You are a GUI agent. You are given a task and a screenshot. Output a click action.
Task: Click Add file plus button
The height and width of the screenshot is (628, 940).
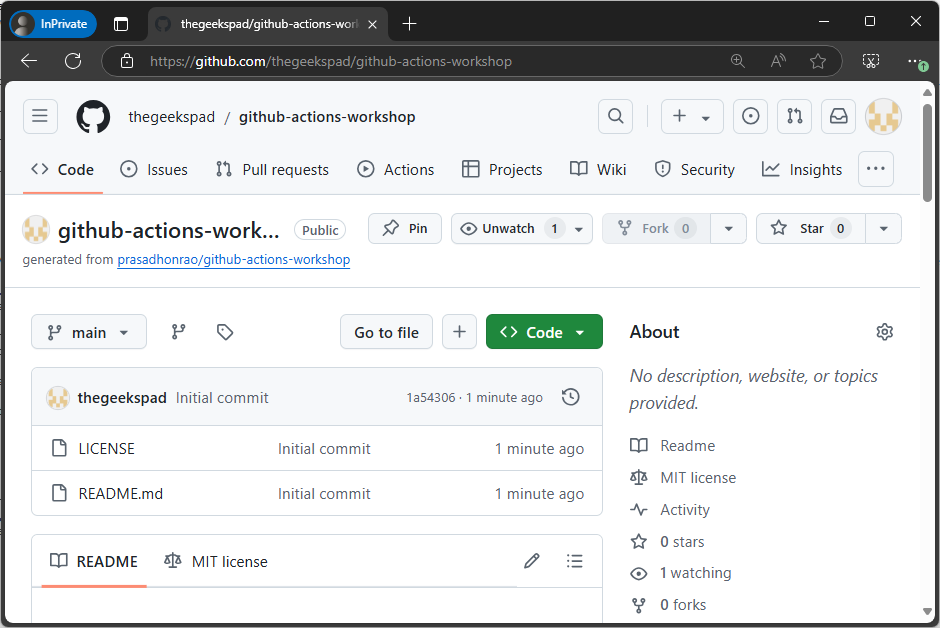point(459,332)
